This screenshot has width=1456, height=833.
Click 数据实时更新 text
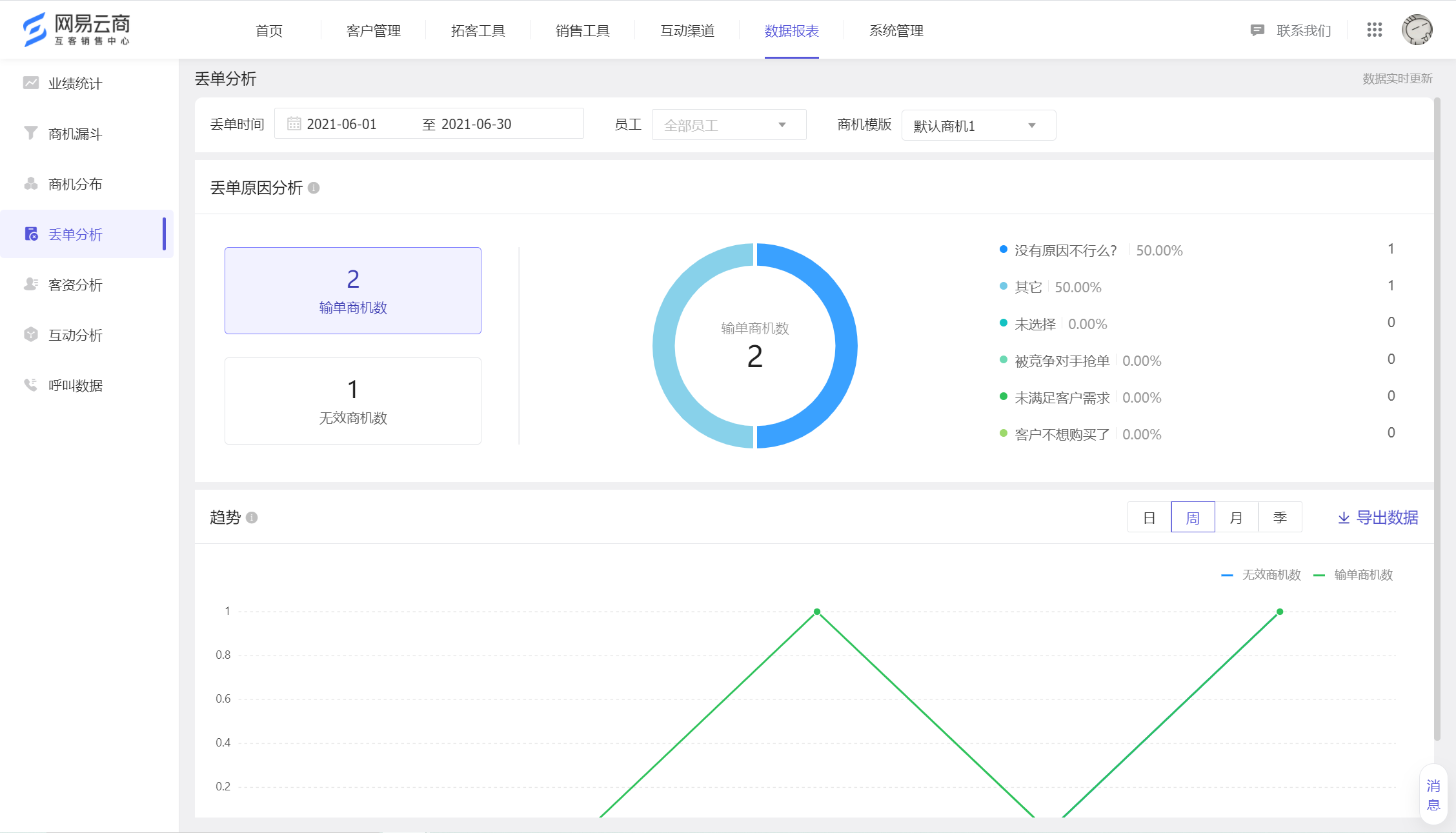(1397, 79)
